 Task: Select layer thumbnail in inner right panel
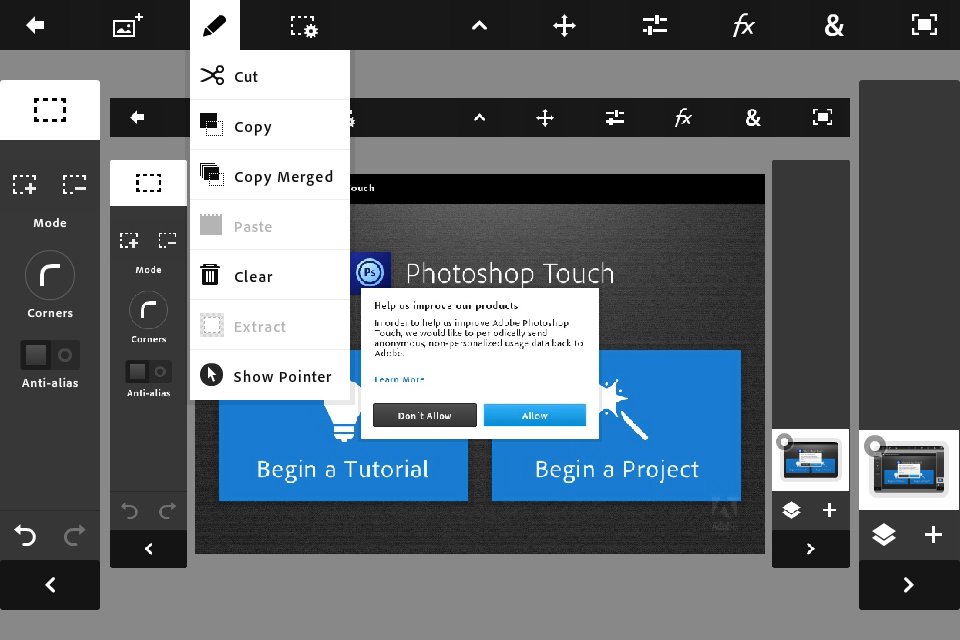click(811, 460)
